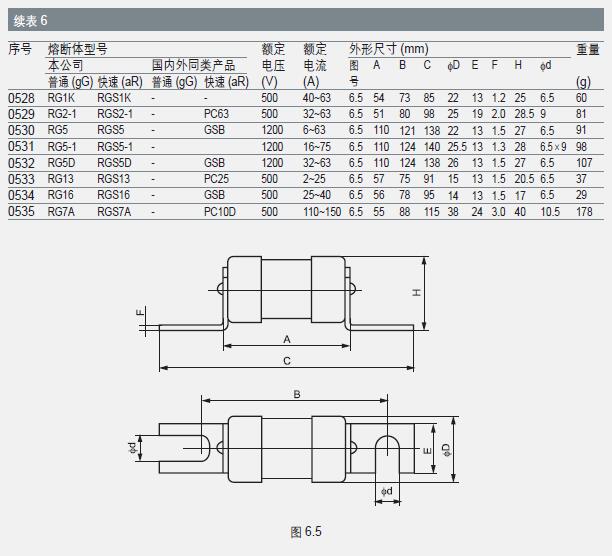
Task: Select the PC10D cell in the last row
Action: [x=218, y=210]
